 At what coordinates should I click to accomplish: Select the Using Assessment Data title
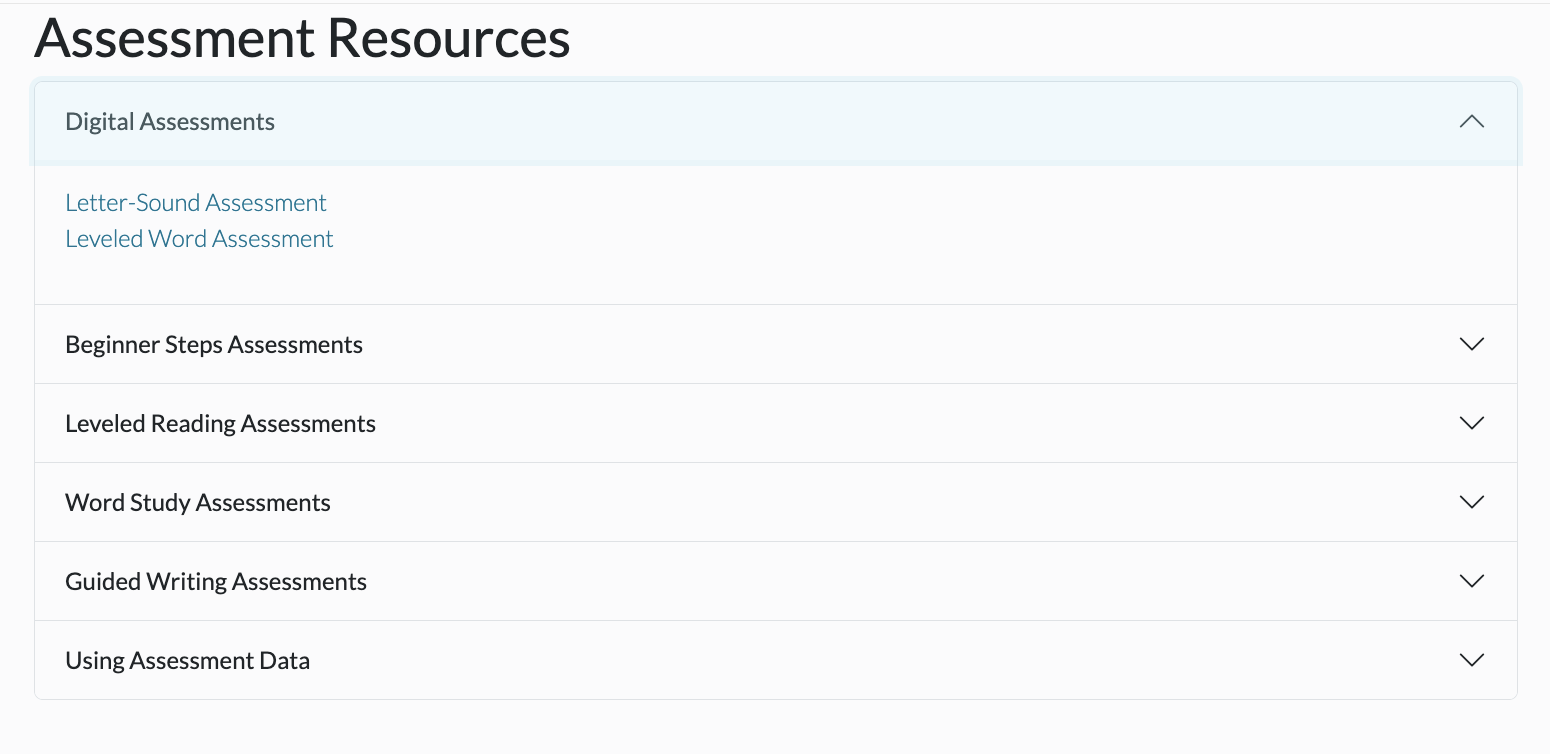tap(187, 661)
